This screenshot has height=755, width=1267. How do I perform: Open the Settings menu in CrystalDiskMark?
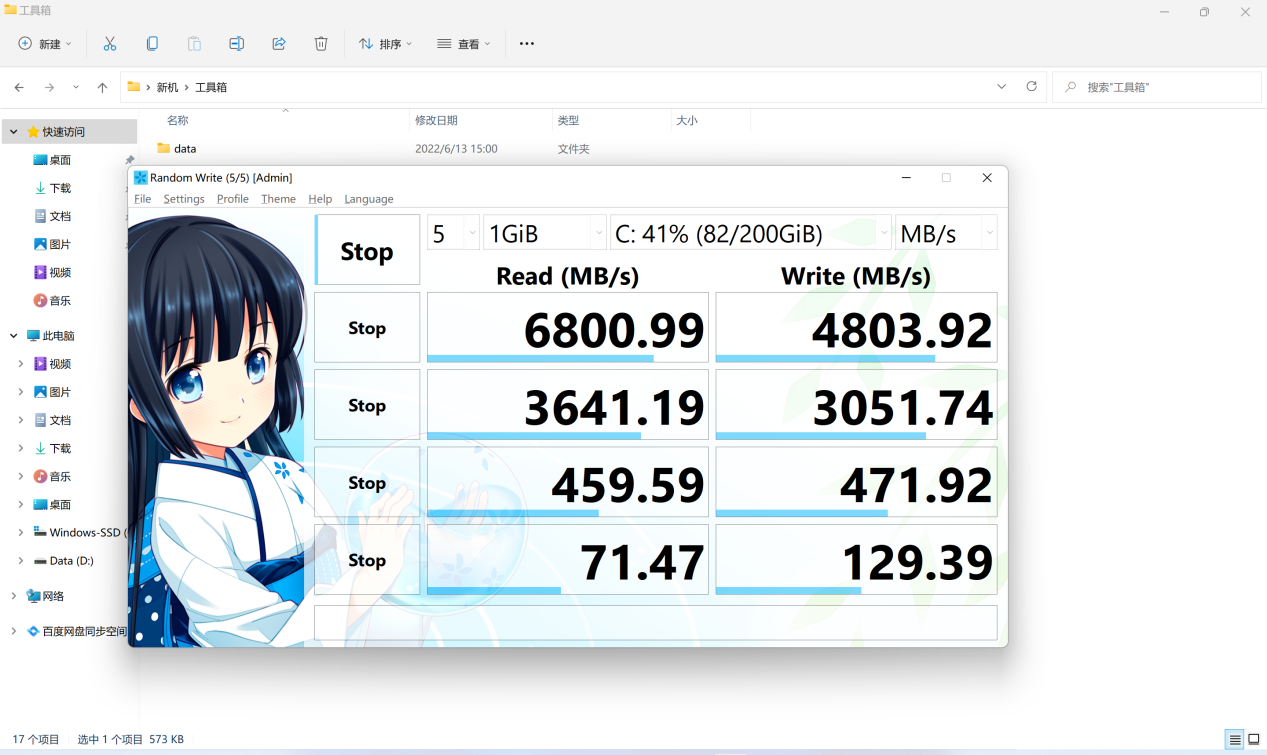pyautogui.click(x=184, y=199)
